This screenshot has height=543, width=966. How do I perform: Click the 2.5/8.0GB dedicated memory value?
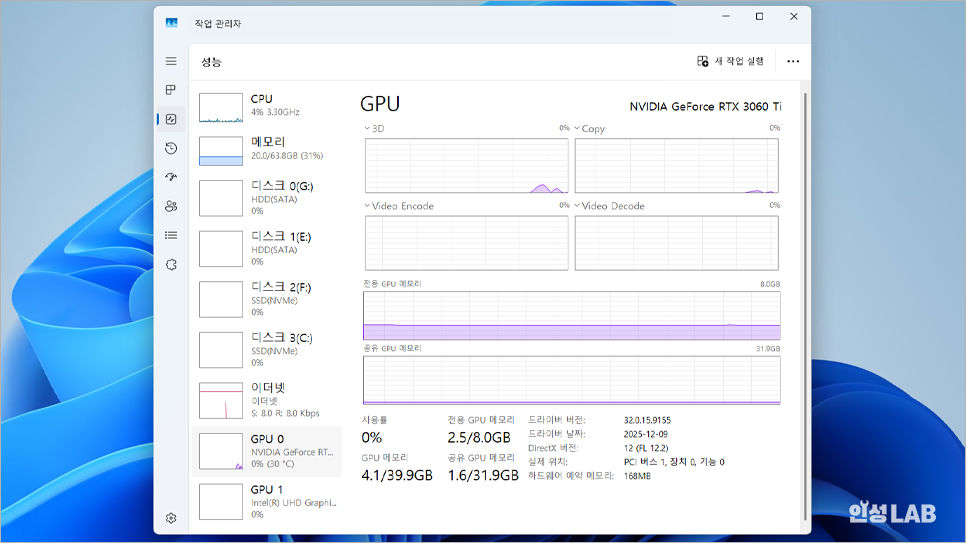tap(479, 438)
